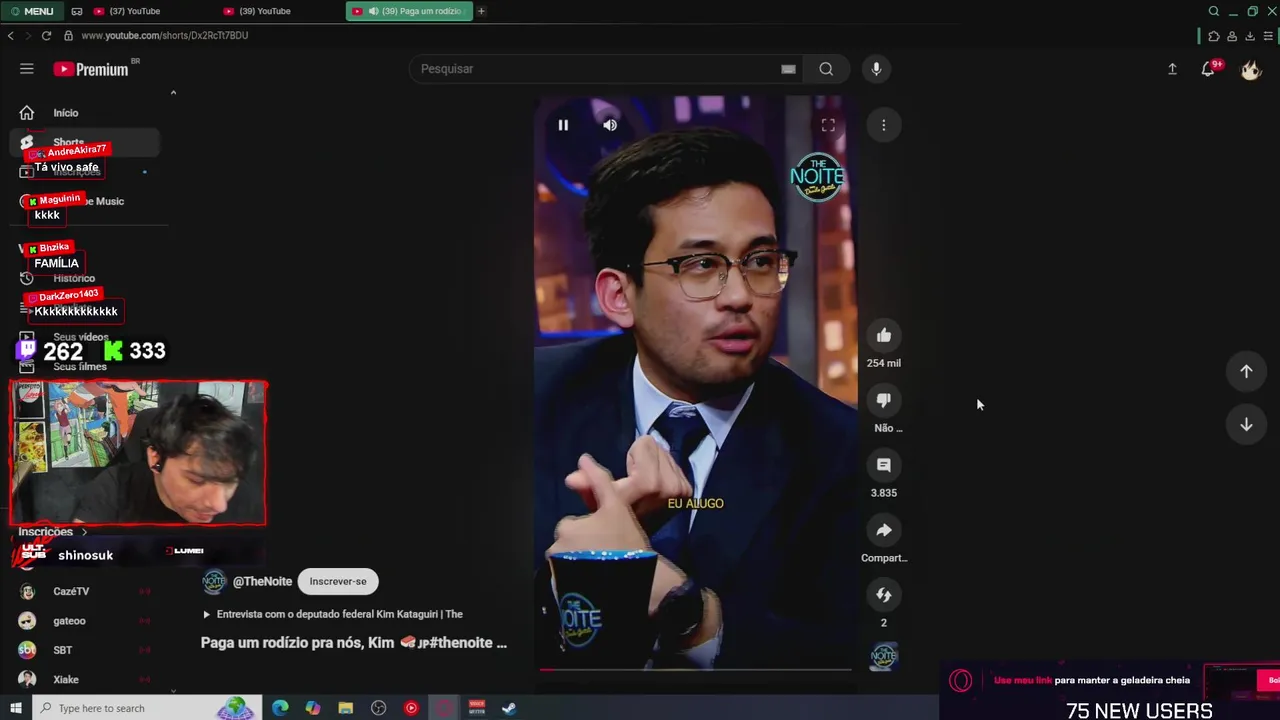Screen dimensions: 1280x720
Task: Click the YouTube search magnifier button
Action: tap(826, 69)
